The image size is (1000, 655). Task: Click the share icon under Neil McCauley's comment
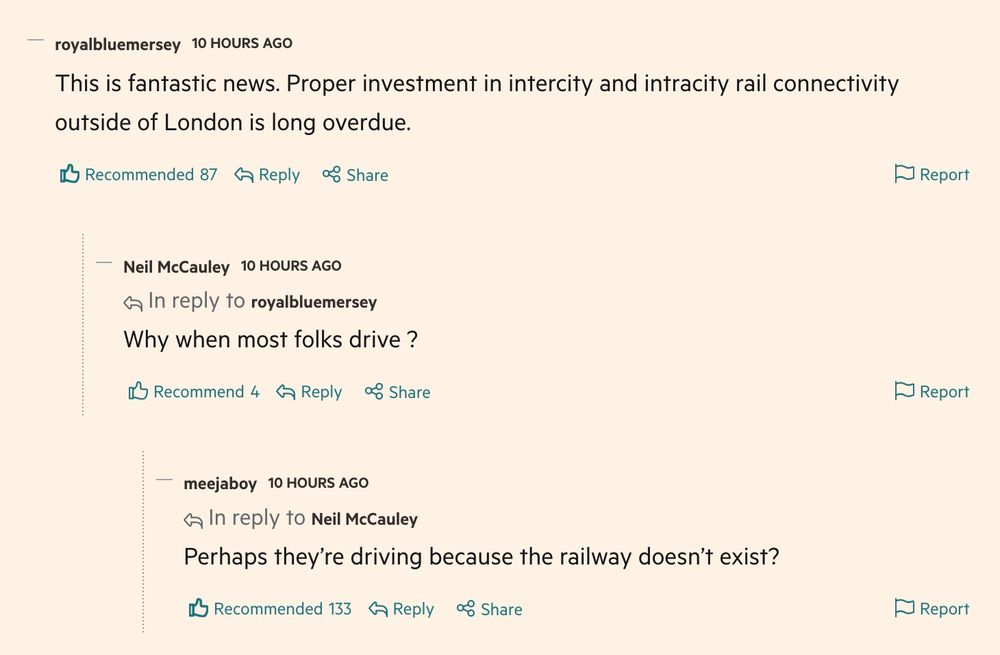(374, 392)
